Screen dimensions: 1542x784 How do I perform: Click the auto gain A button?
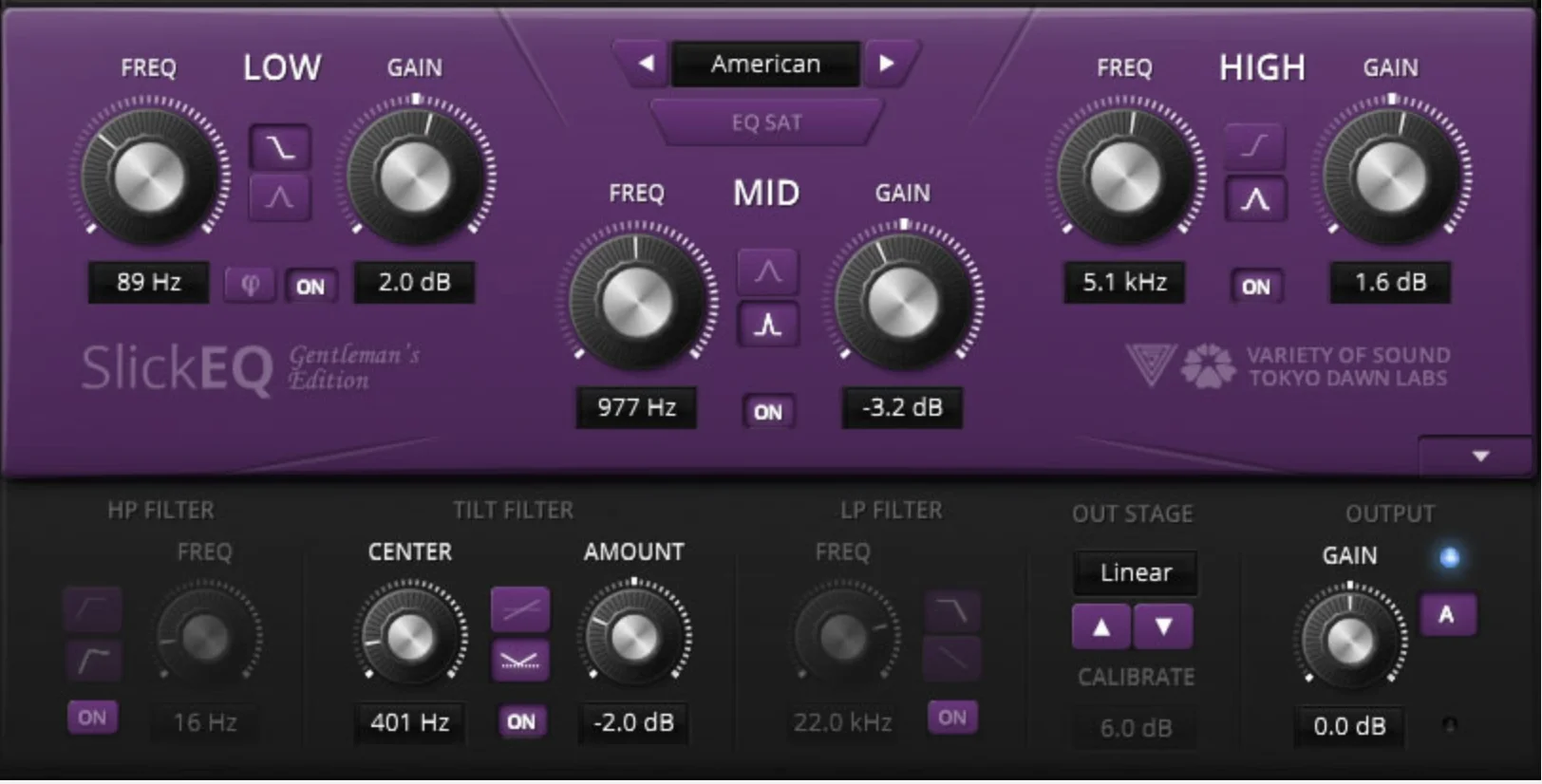tap(1446, 614)
